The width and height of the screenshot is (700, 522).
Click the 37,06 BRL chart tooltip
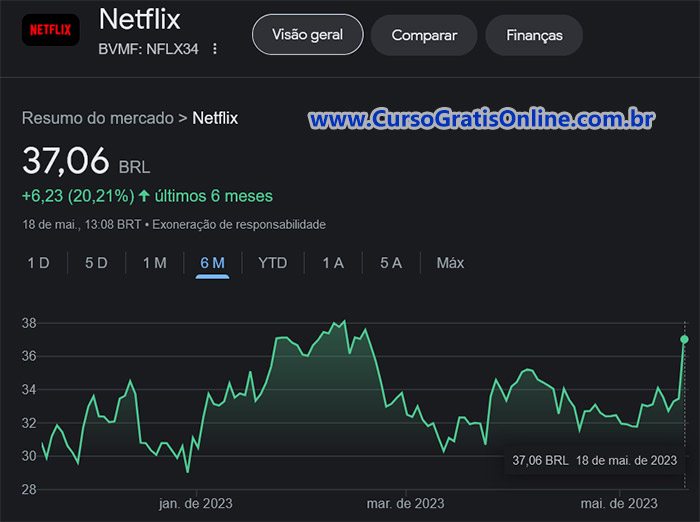point(595,460)
